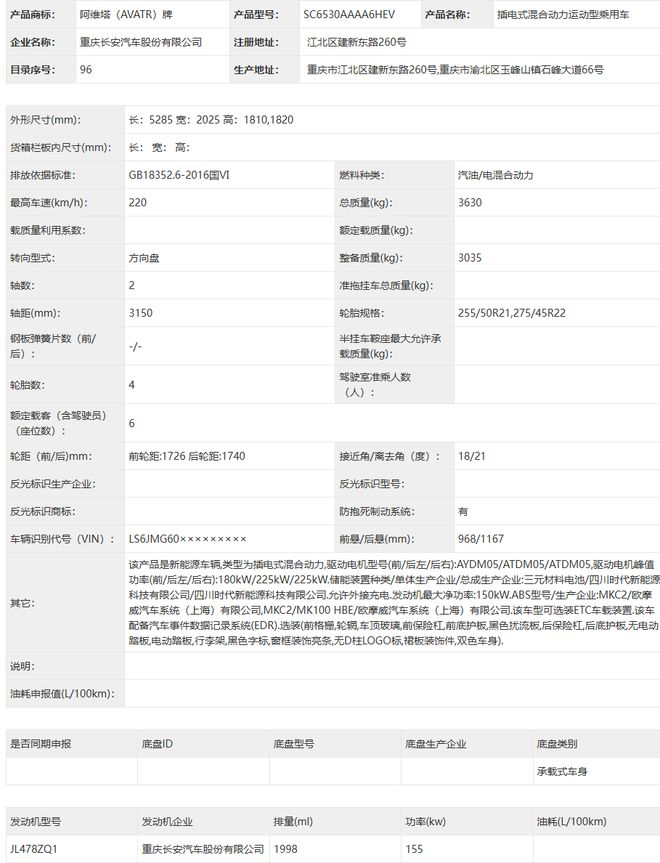This screenshot has height=863, width=660.
Task: Click the max speed value 220
Action: pos(138,203)
